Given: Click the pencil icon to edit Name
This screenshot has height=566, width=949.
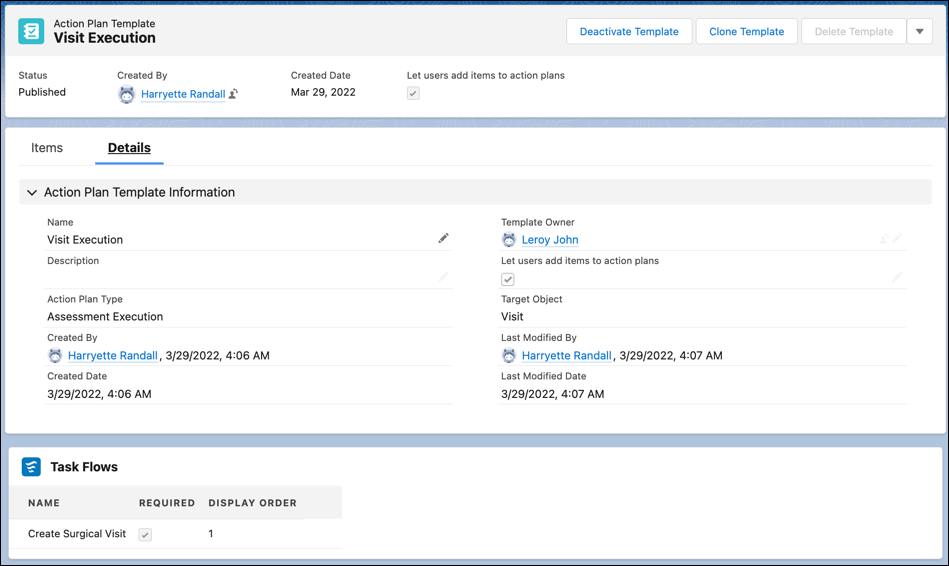Looking at the screenshot, I should click(x=444, y=239).
